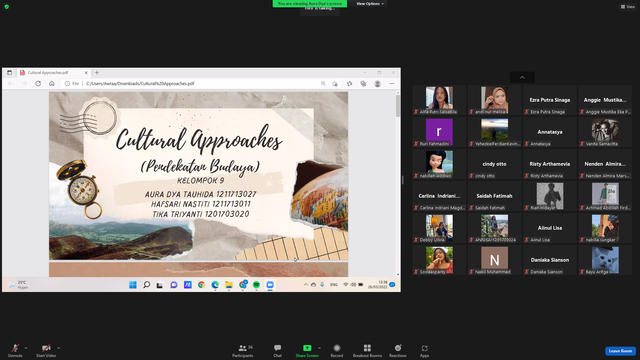Open Windows taskbar Search
The image size is (640, 360).
click(146, 284)
